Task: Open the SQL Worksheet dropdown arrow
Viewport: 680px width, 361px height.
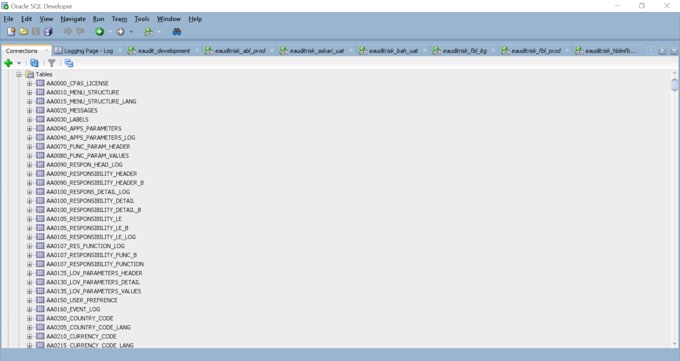Action: point(159,32)
